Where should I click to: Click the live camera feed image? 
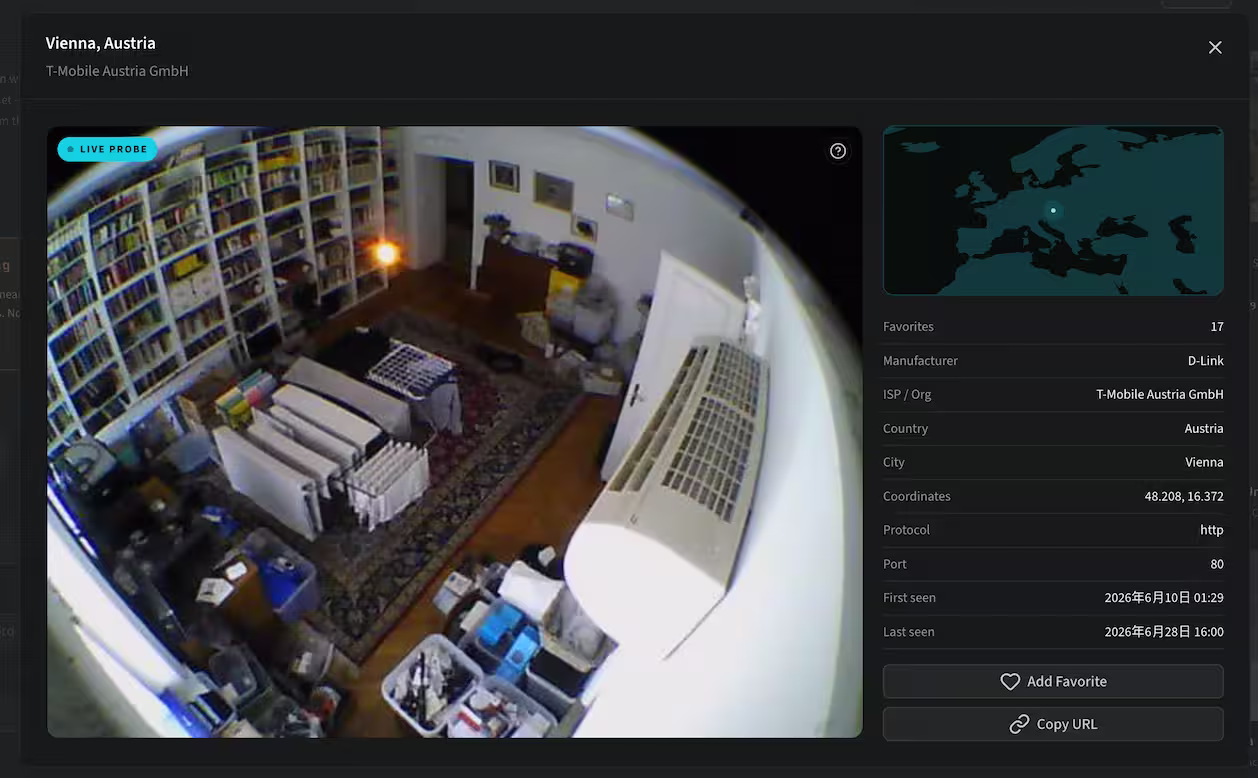[454, 432]
